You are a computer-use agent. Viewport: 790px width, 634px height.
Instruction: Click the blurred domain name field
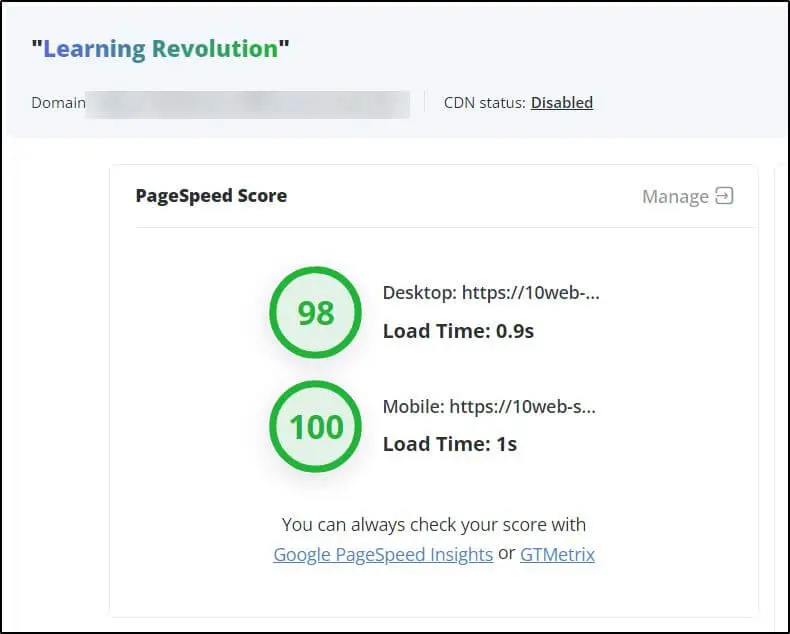coord(248,104)
